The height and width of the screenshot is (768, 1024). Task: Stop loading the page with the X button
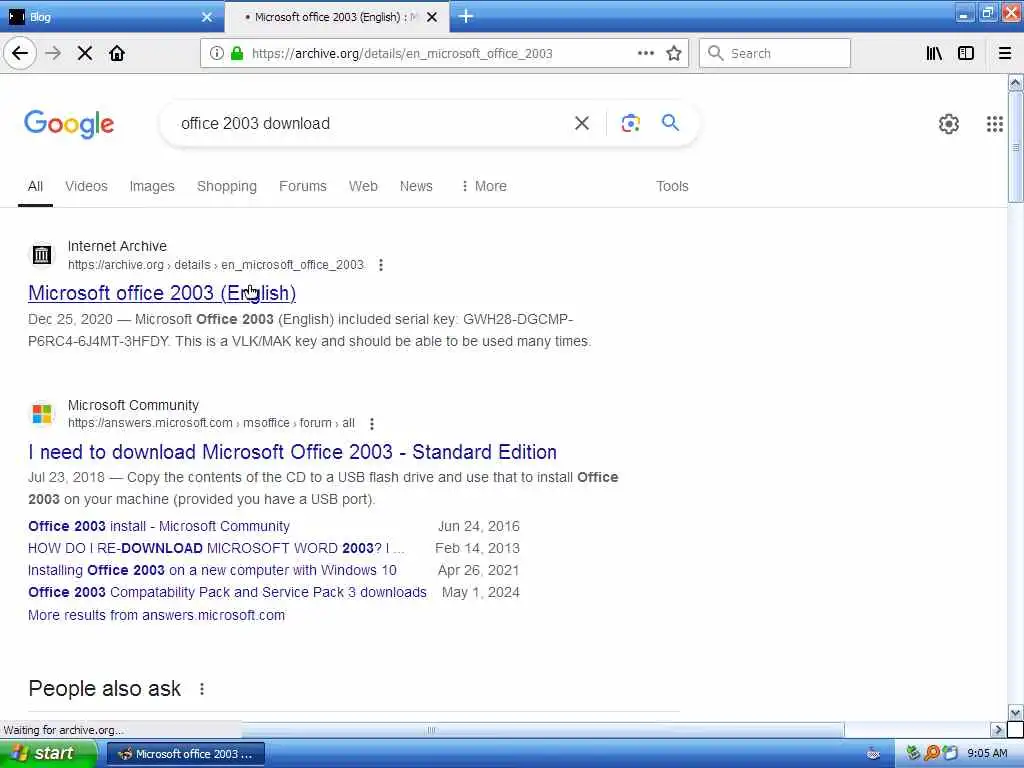(x=85, y=54)
